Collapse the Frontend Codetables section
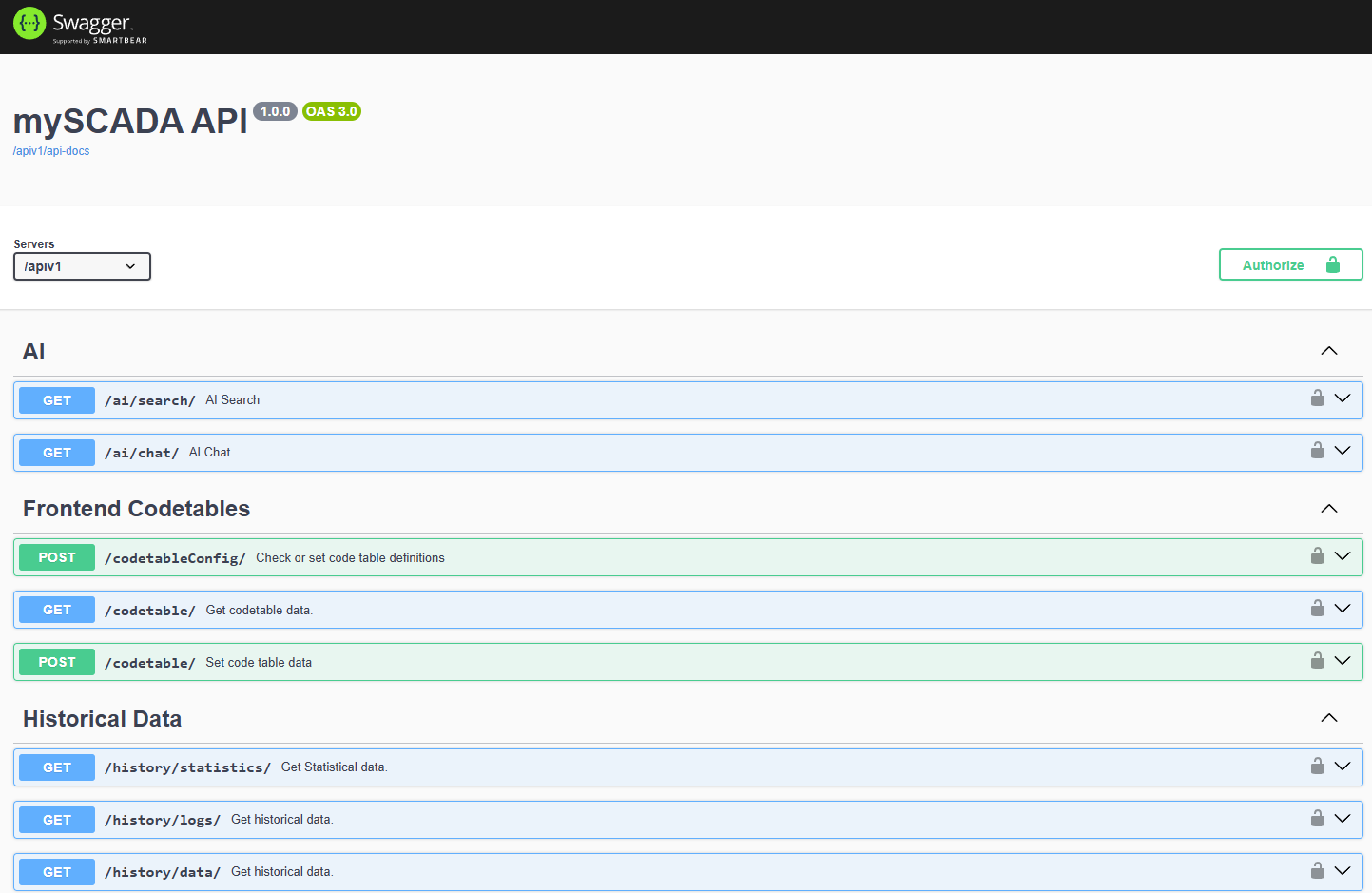The image size is (1372, 893). tap(1328, 509)
